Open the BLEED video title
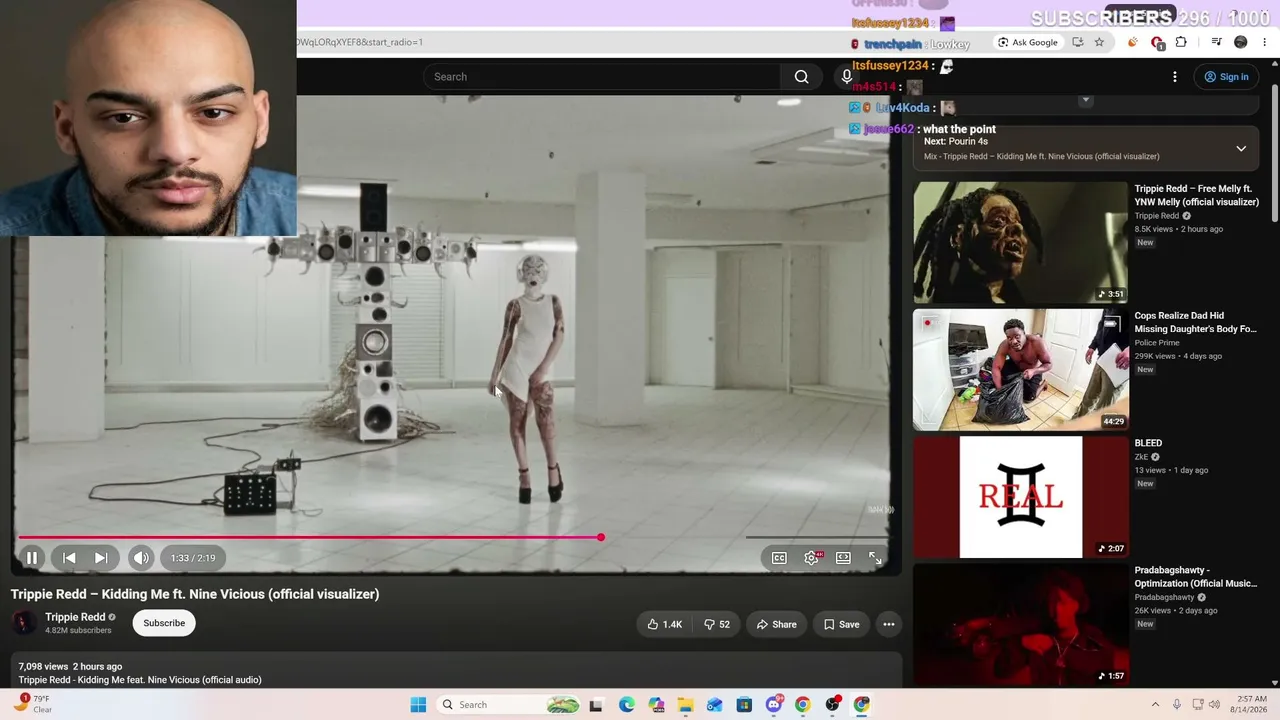1280x720 pixels. coord(1148,443)
